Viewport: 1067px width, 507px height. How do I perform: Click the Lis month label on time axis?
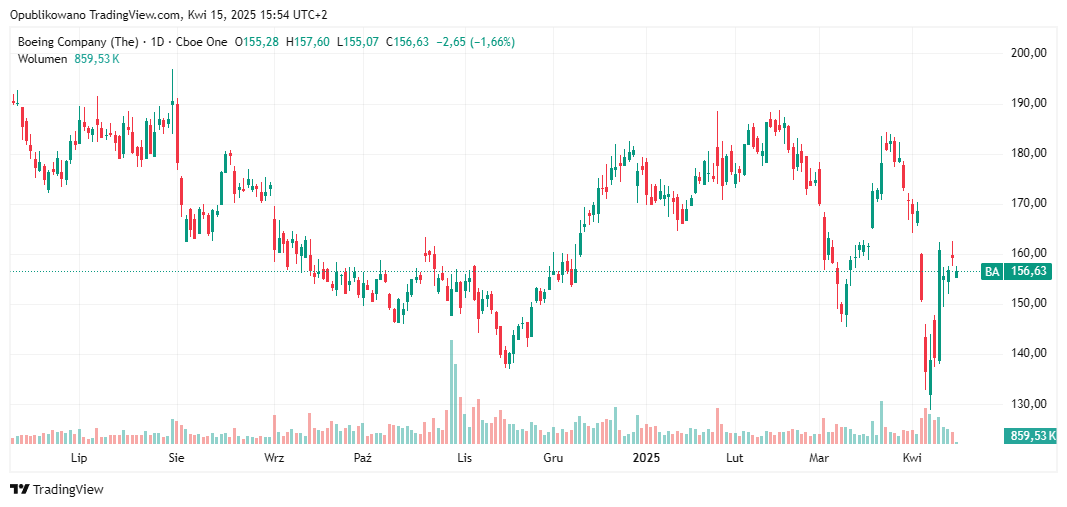464,458
